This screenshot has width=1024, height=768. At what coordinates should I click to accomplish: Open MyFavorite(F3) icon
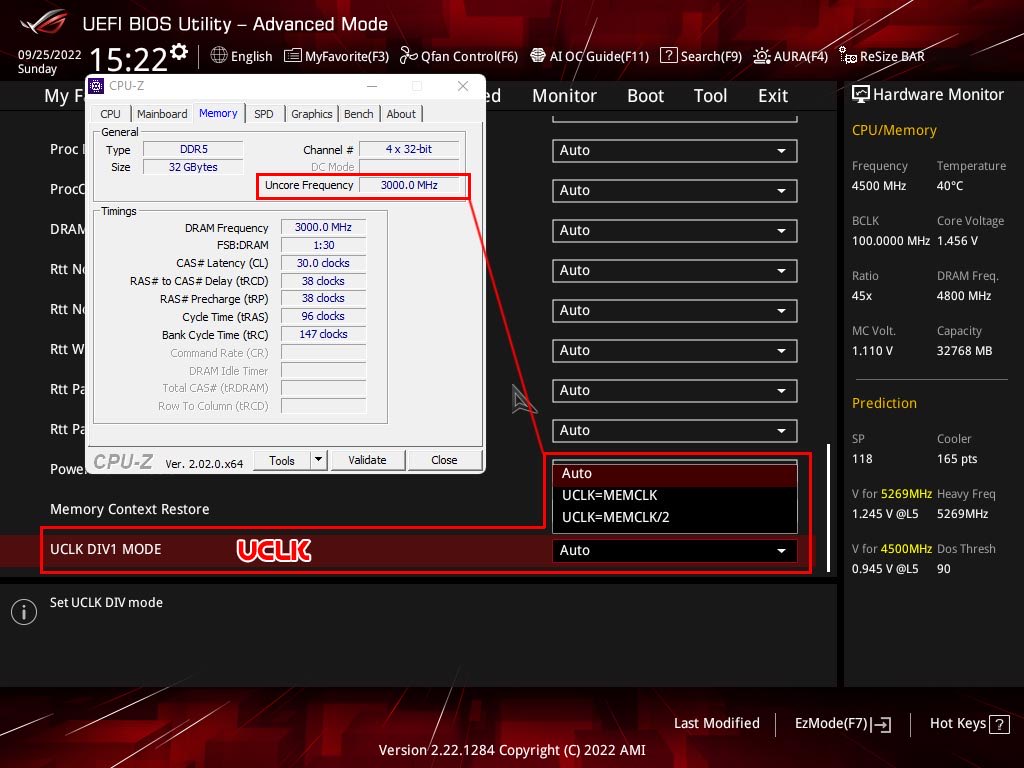click(x=293, y=56)
